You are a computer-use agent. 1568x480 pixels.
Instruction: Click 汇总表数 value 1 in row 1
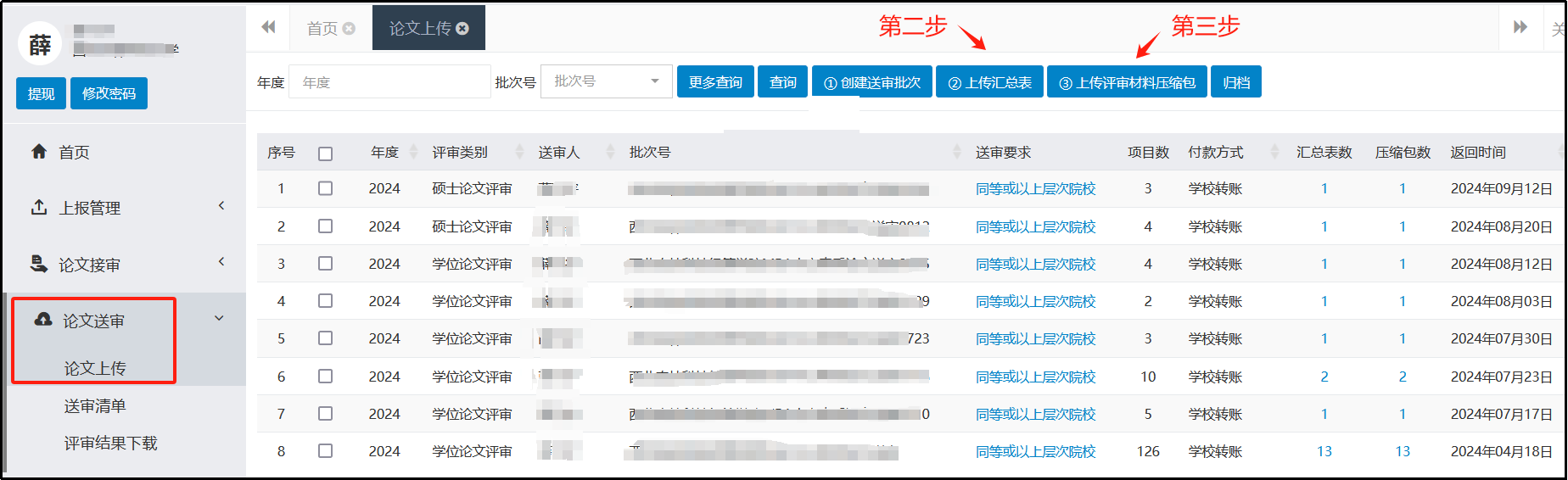click(x=1324, y=189)
